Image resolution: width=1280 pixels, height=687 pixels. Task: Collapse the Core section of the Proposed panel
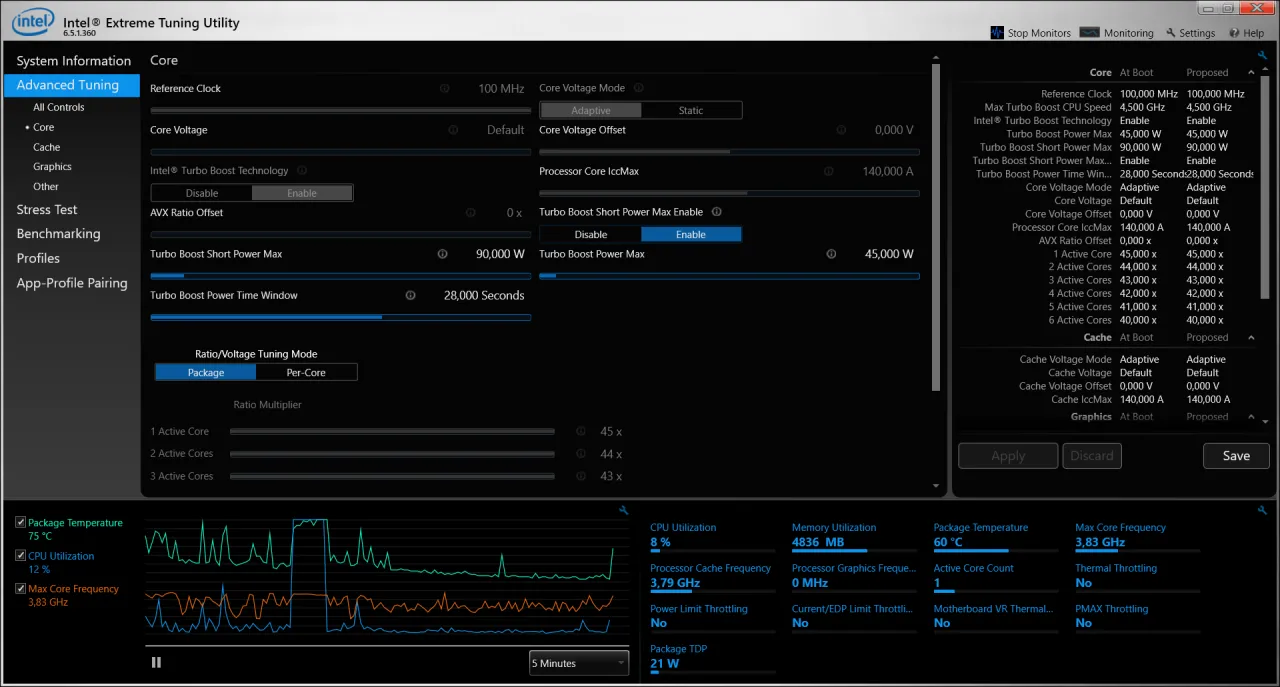pyautogui.click(x=1251, y=72)
